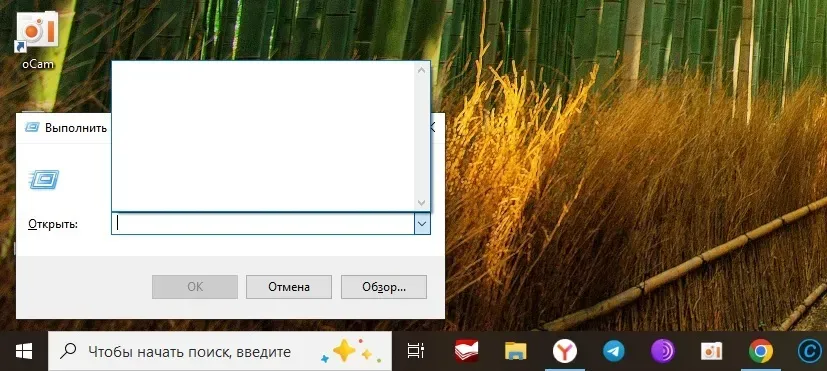
Task: Click the dropdown list scroll down arrow
Action: pos(421,203)
